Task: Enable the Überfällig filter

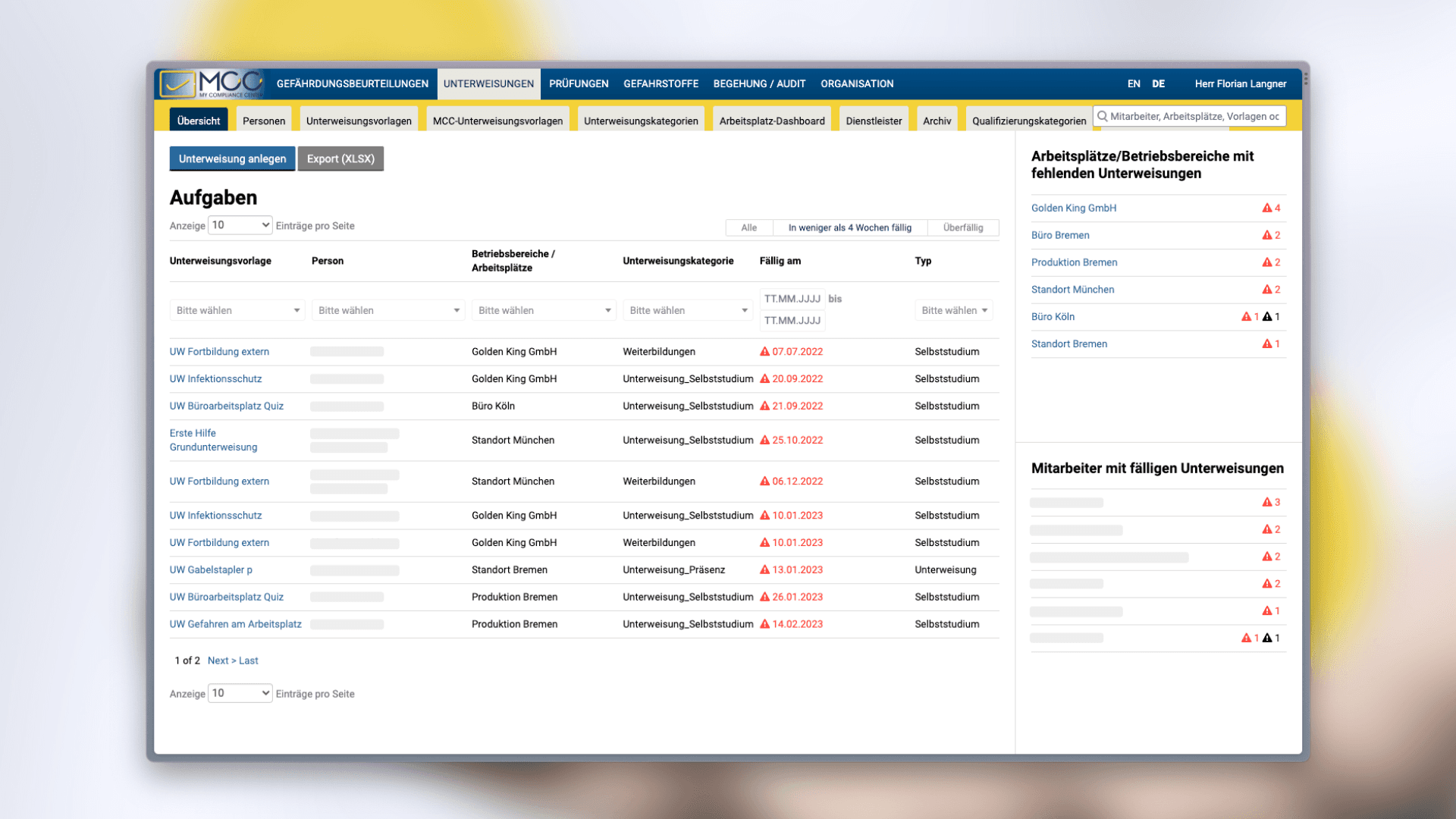Action: coord(963,227)
